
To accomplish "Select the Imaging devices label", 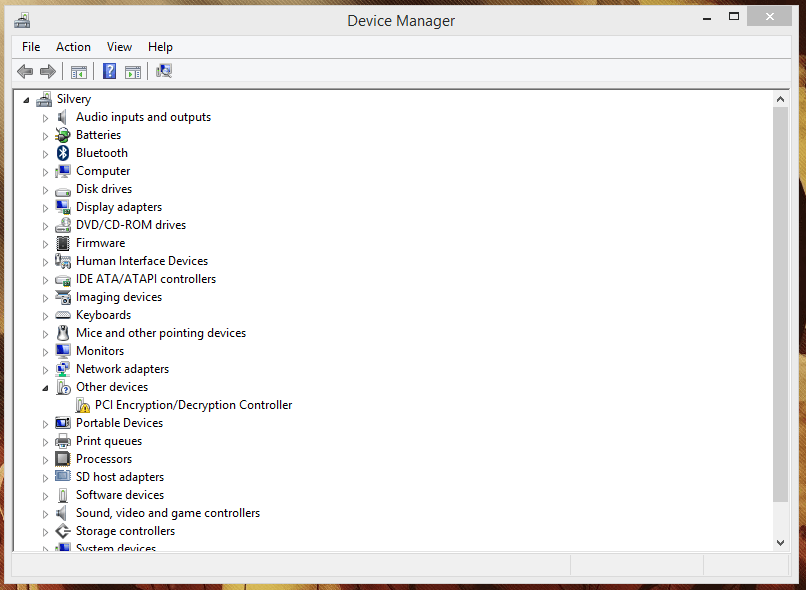I will coord(119,297).
